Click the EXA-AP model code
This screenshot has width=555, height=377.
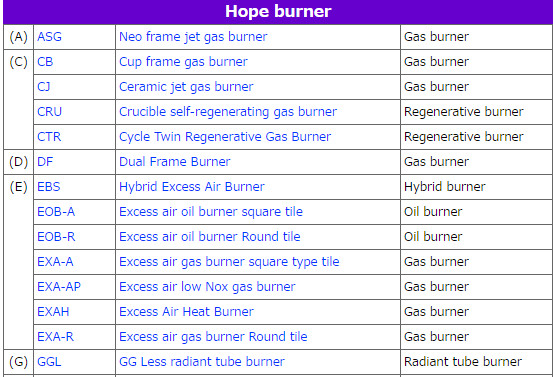[59, 287]
